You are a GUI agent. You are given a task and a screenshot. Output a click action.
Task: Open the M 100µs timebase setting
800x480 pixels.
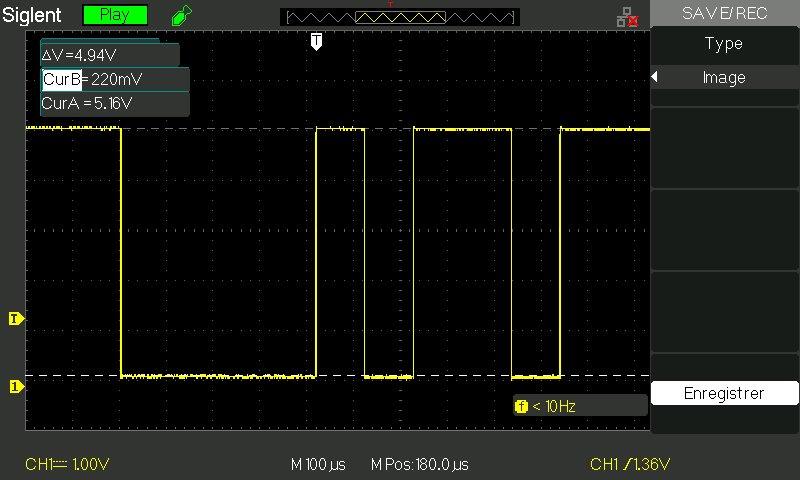pos(318,465)
